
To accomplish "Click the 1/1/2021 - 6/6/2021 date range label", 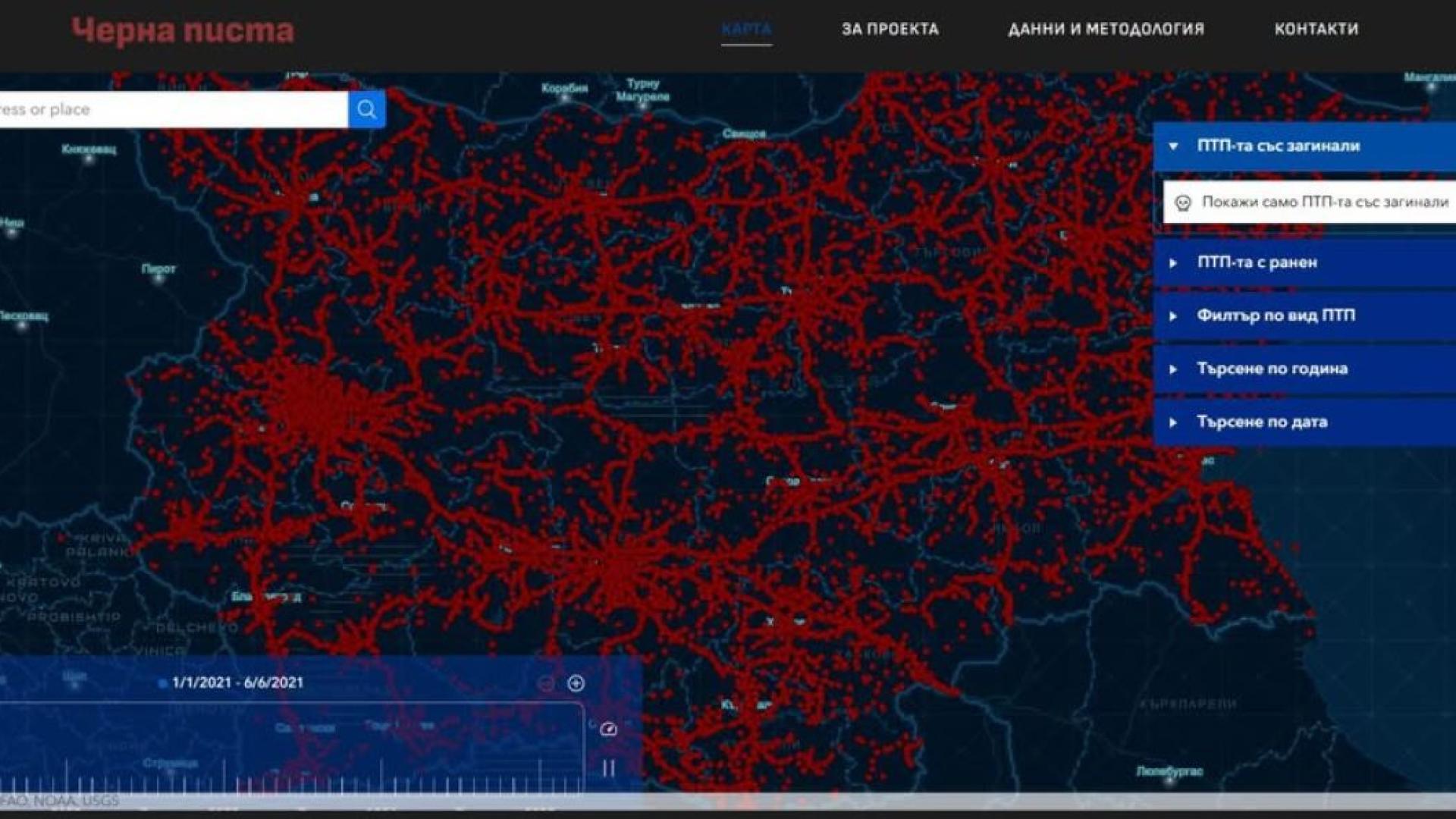I will pos(237,682).
